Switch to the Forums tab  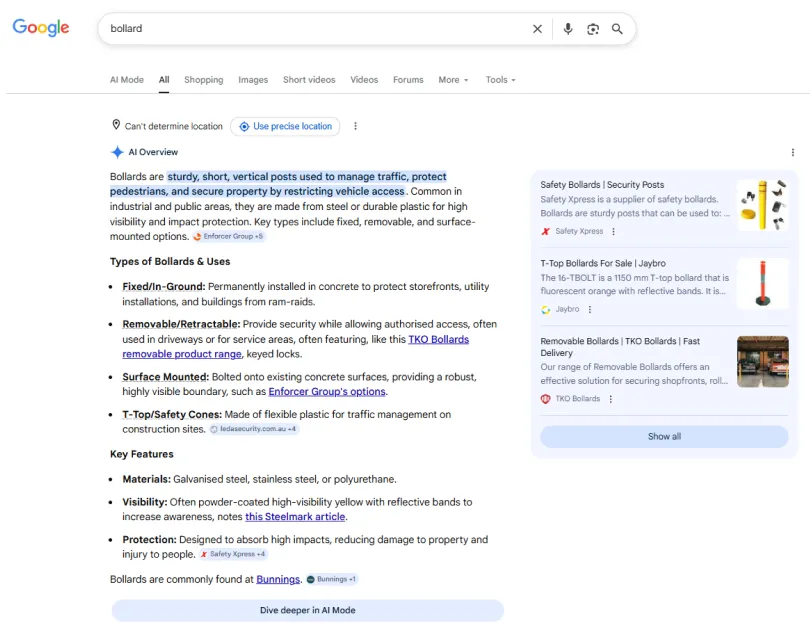[408, 80]
